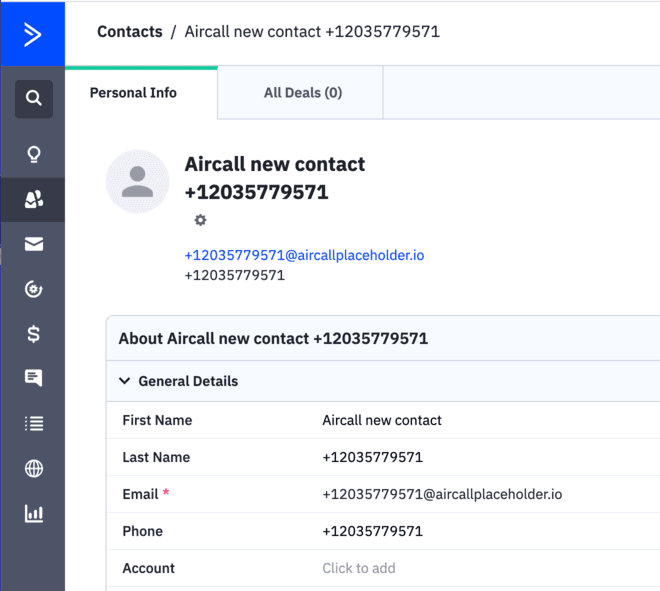Click the blue aircallplaceholder.io email link

point(304,255)
